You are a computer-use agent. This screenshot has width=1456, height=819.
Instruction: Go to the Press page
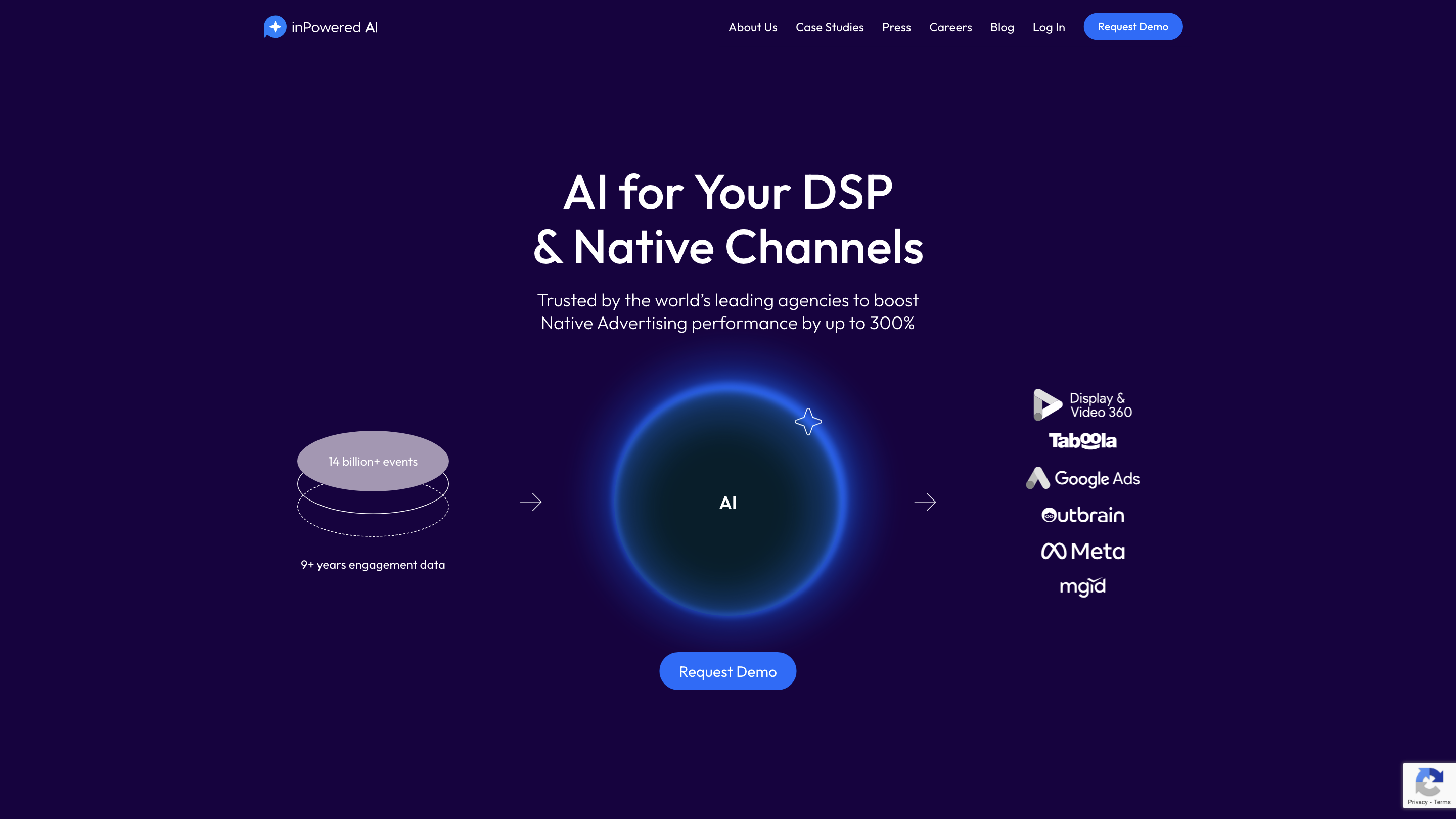tap(896, 27)
